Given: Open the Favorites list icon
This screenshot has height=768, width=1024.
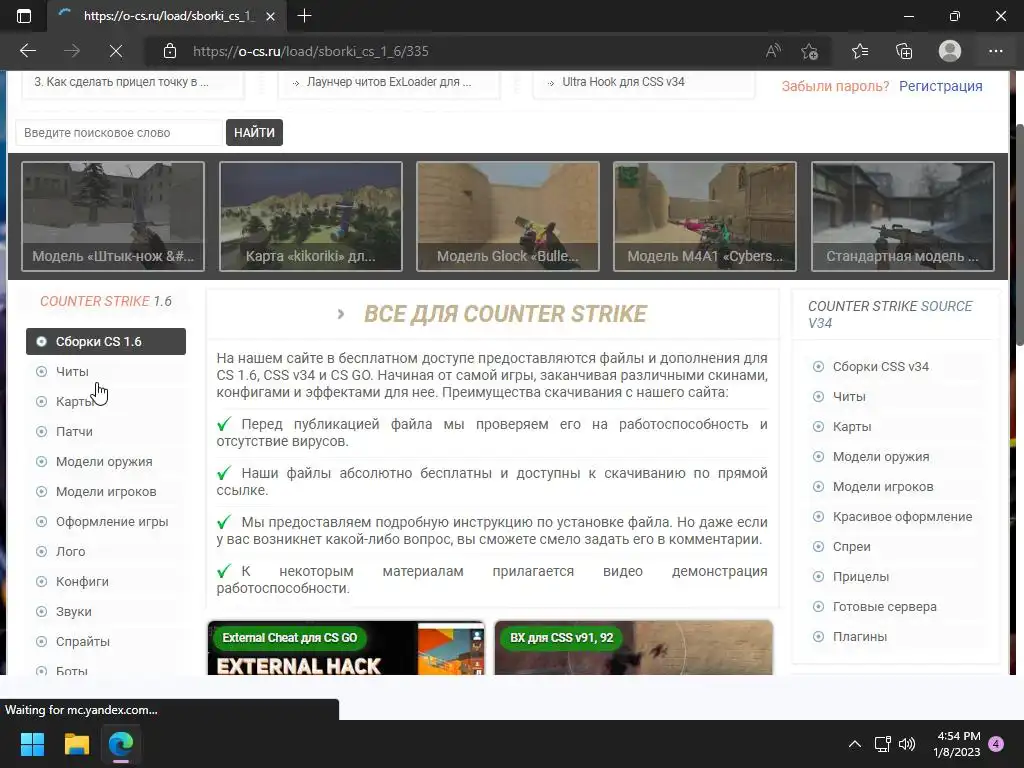Looking at the screenshot, I should (x=860, y=51).
